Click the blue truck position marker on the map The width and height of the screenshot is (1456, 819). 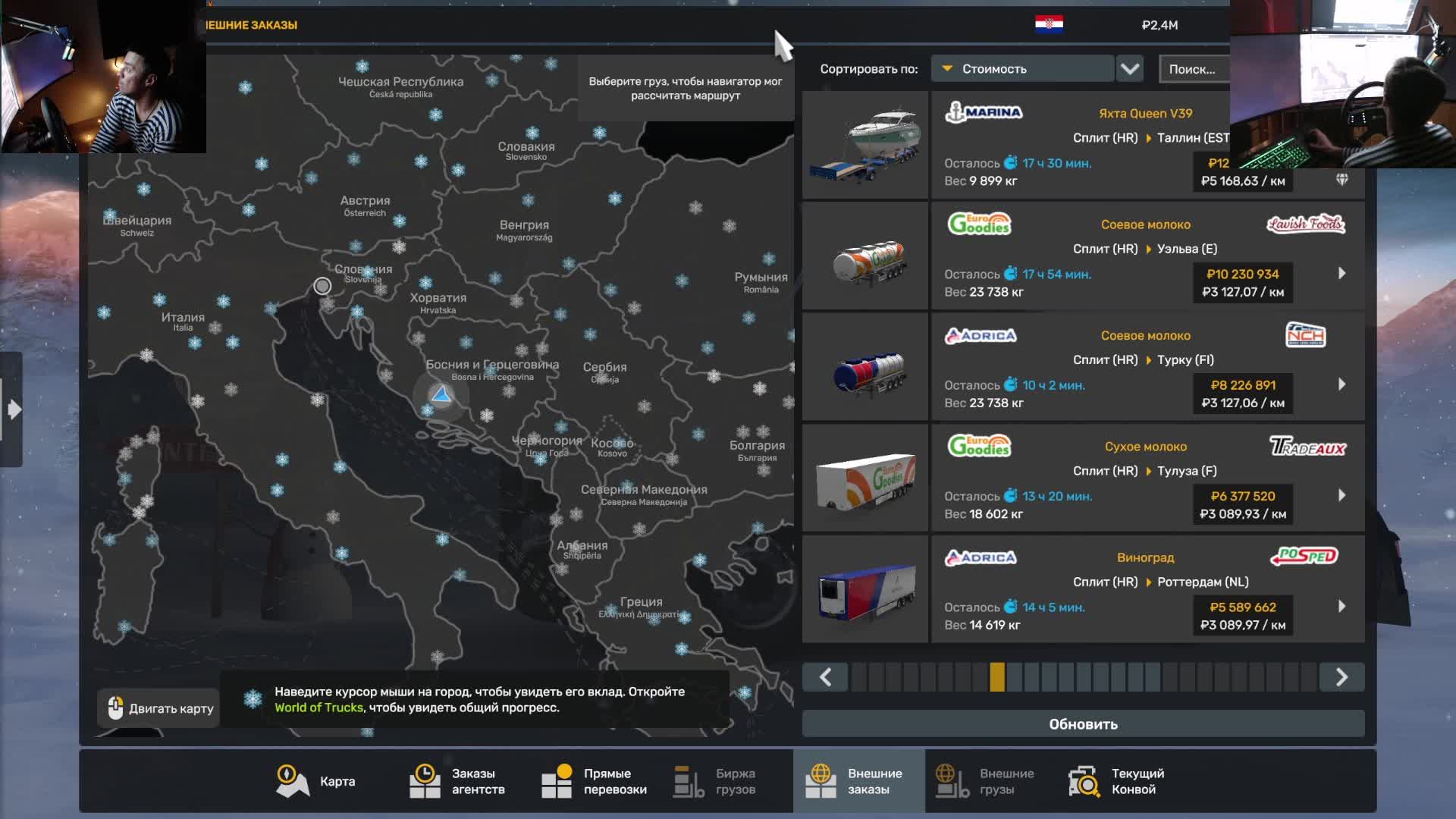click(x=441, y=395)
